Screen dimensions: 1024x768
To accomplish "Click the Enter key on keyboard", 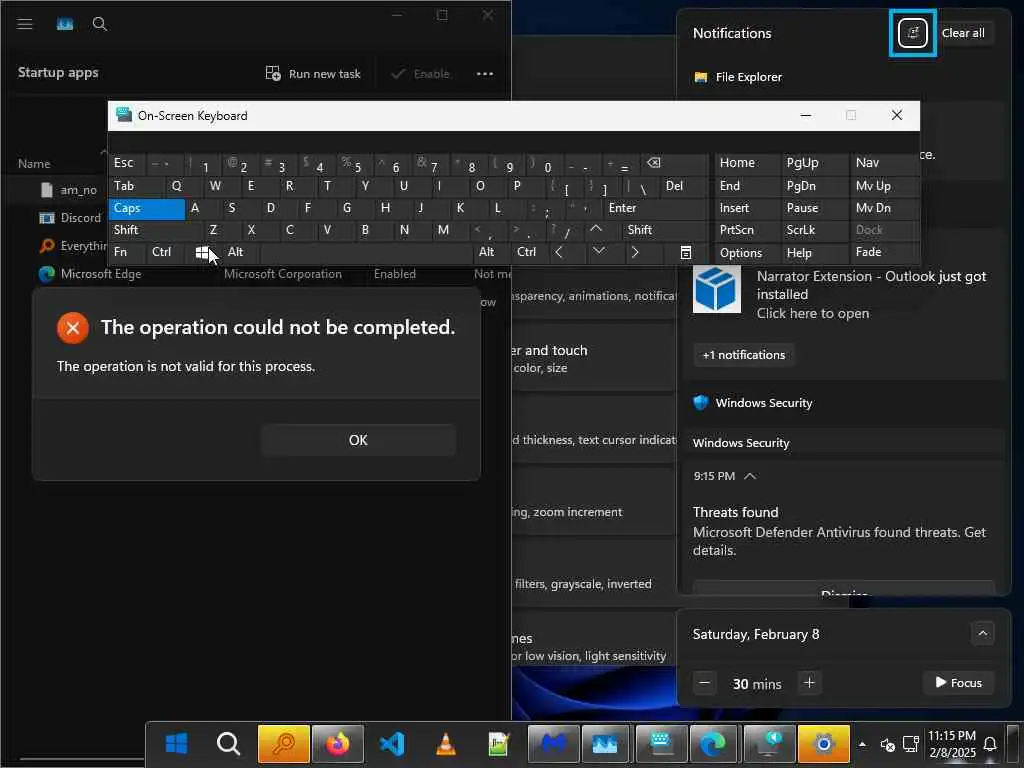I will (x=656, y=208).
